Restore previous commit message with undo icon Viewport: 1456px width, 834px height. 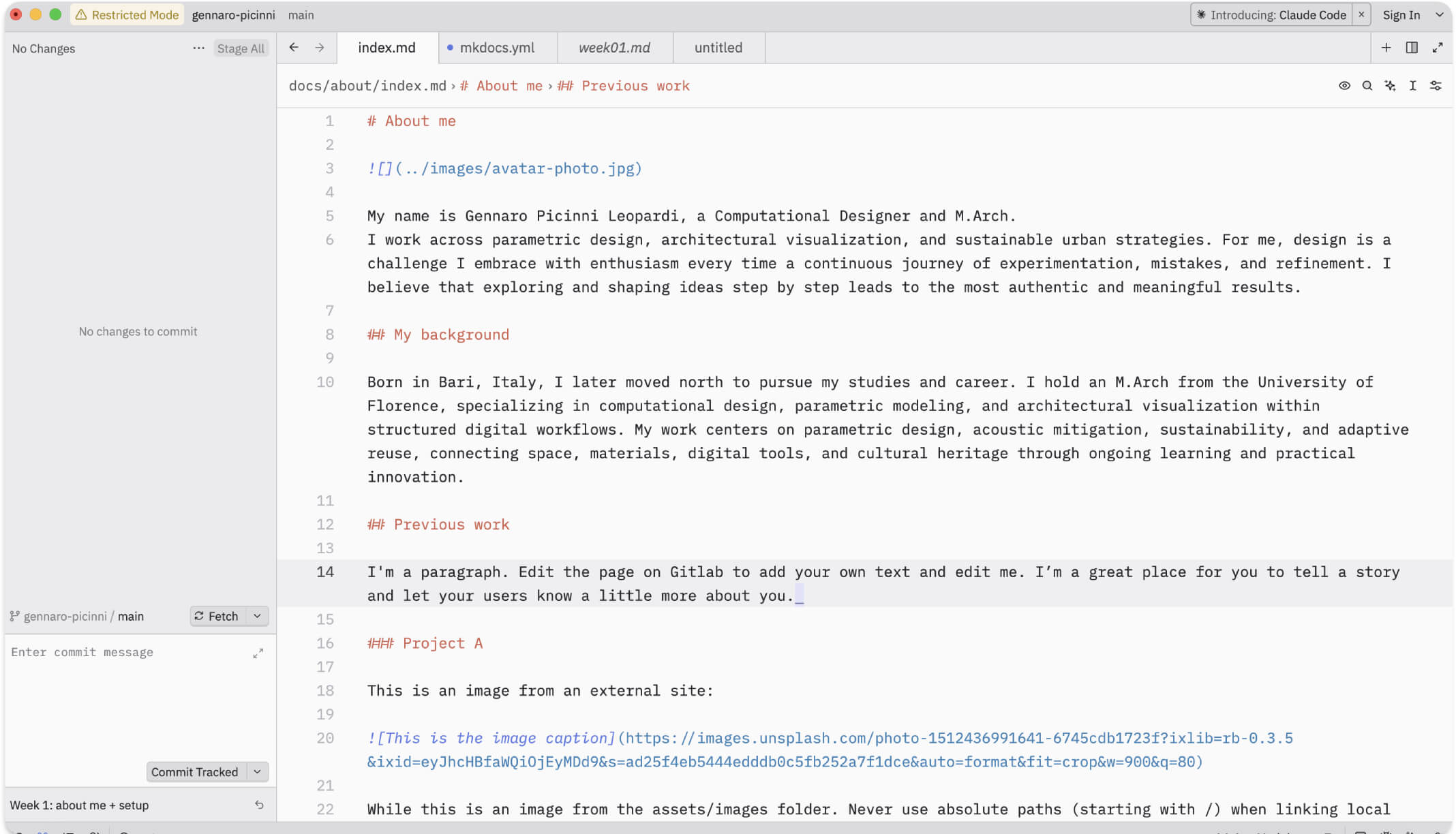pos(259,805)
